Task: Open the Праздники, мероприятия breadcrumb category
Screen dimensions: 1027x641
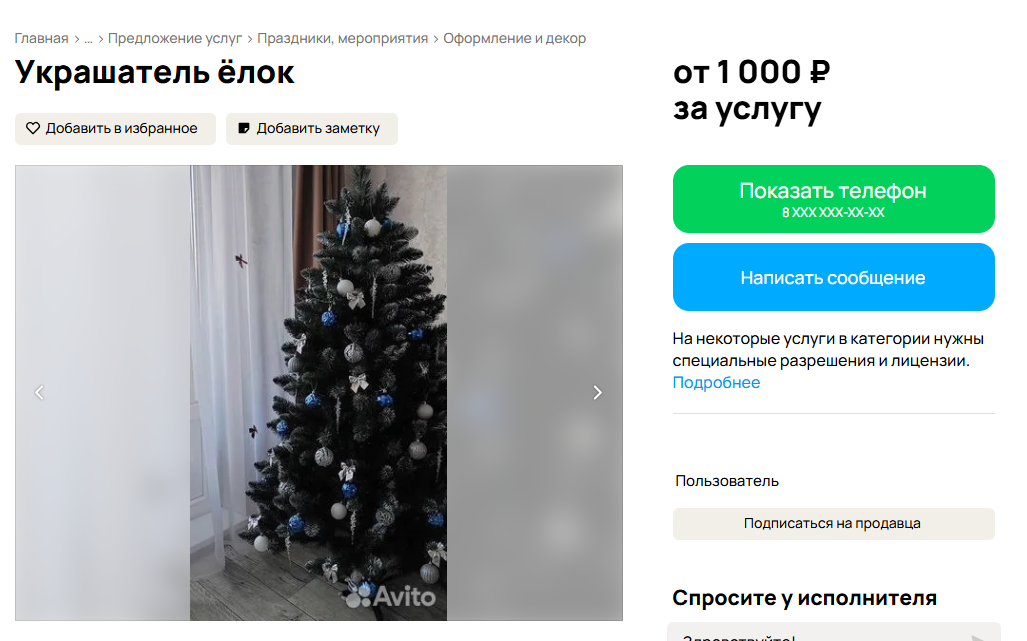Action: (x=343, y=39)
